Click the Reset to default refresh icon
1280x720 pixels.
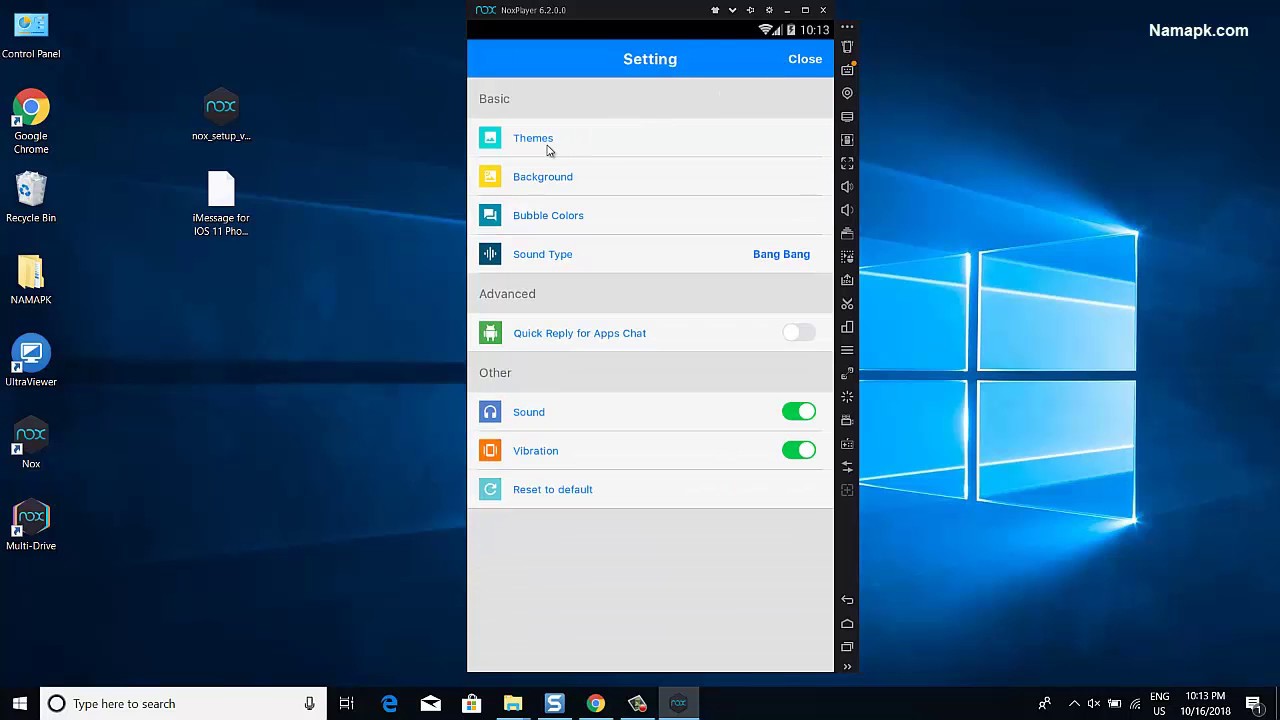pos(490,489)
